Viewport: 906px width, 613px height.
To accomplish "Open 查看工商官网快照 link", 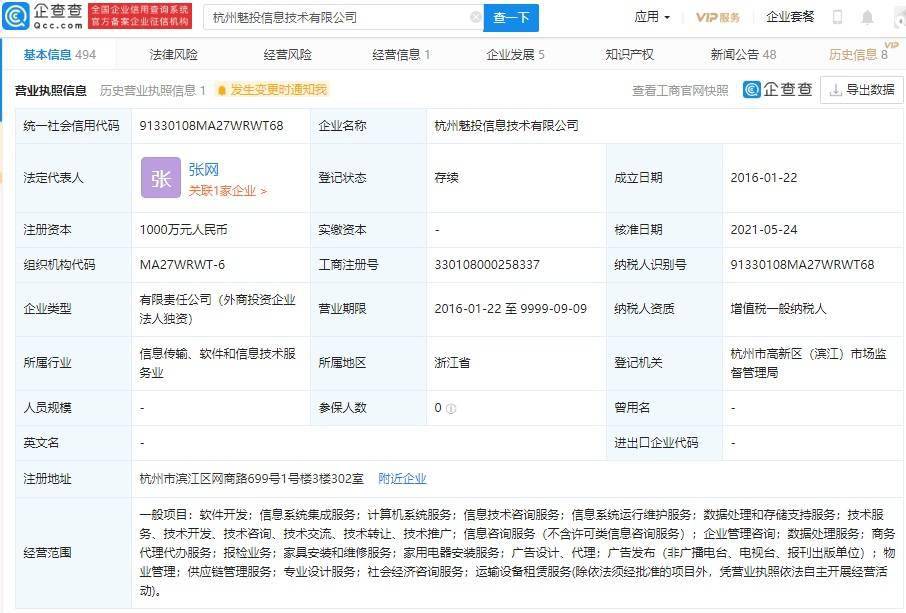I will coord(680,90).
